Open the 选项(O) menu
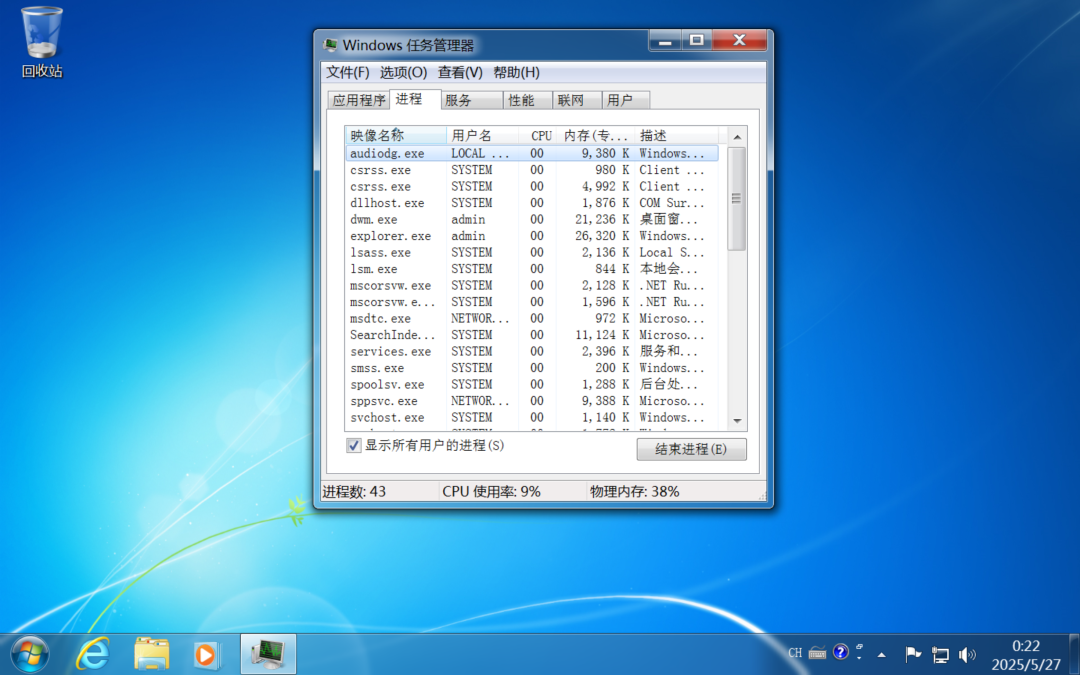Screen dimensions: 1080x675 point(403,72)
